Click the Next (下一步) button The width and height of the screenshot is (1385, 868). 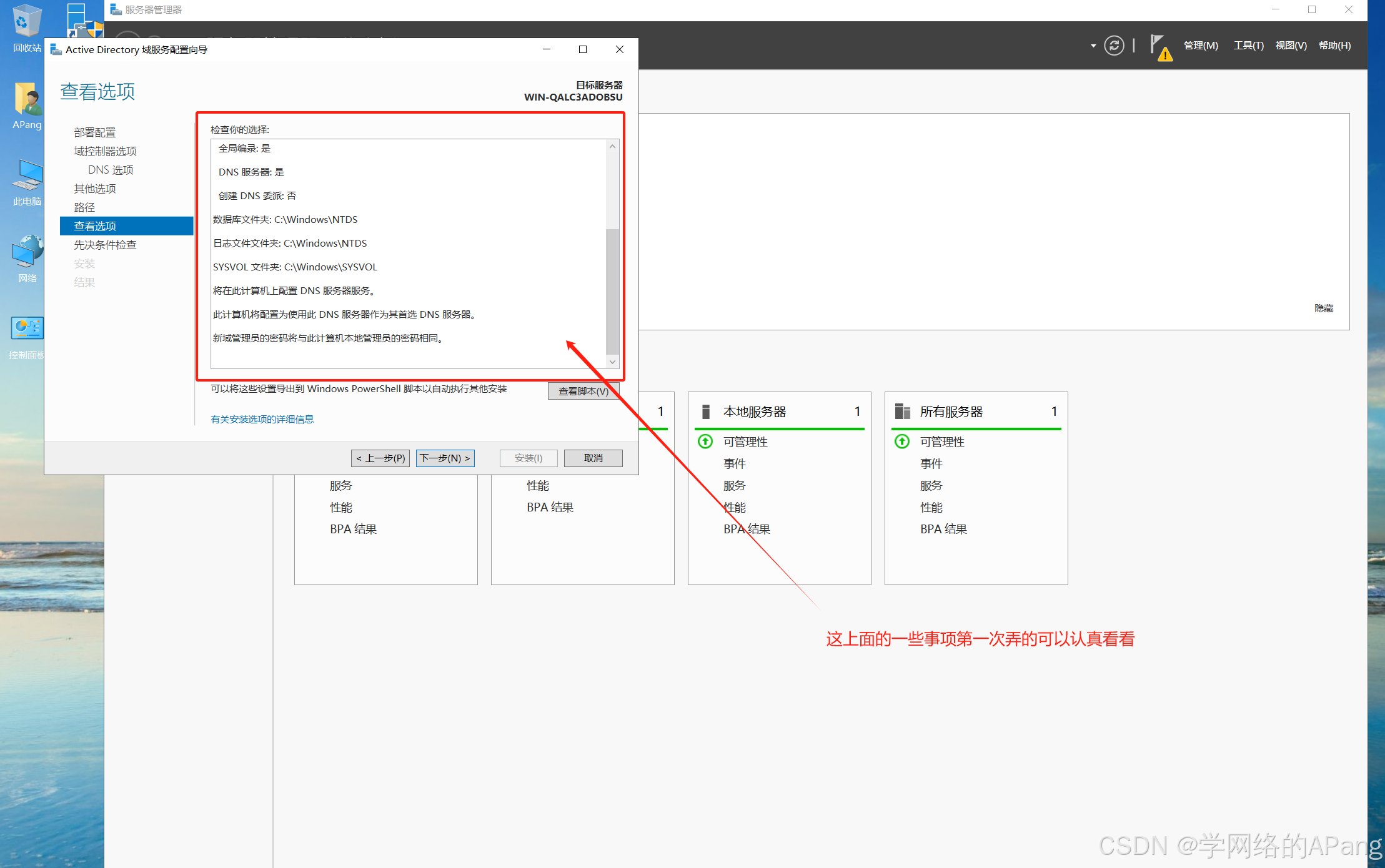click(x=445, y=458)
